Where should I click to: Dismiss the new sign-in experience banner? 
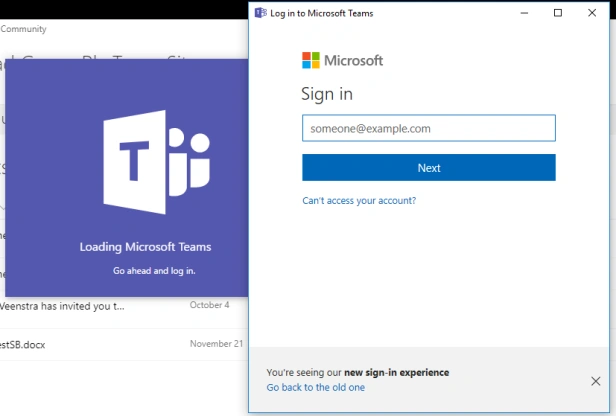[x=596, y=381]
